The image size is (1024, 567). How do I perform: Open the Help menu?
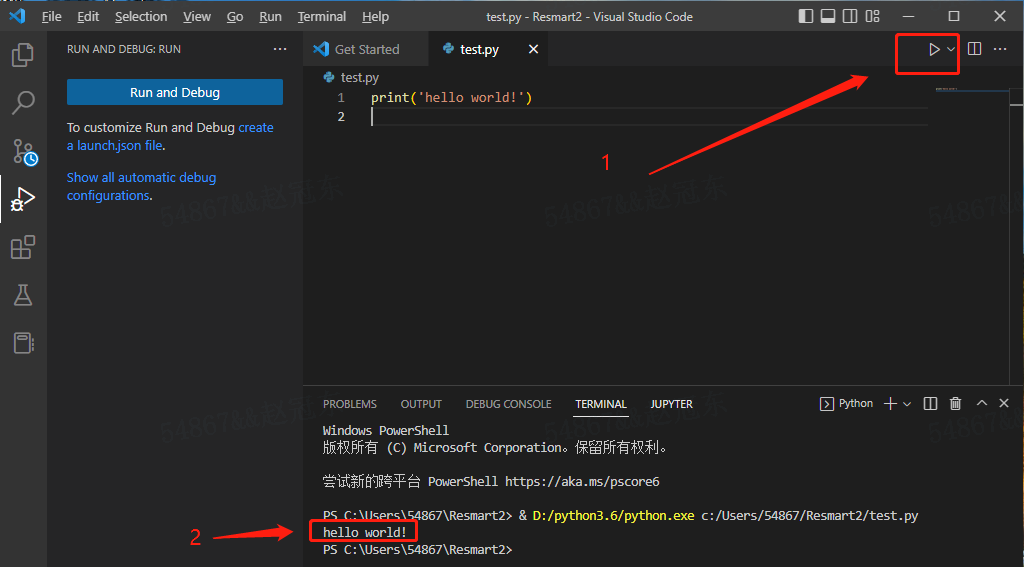point(376,17)
